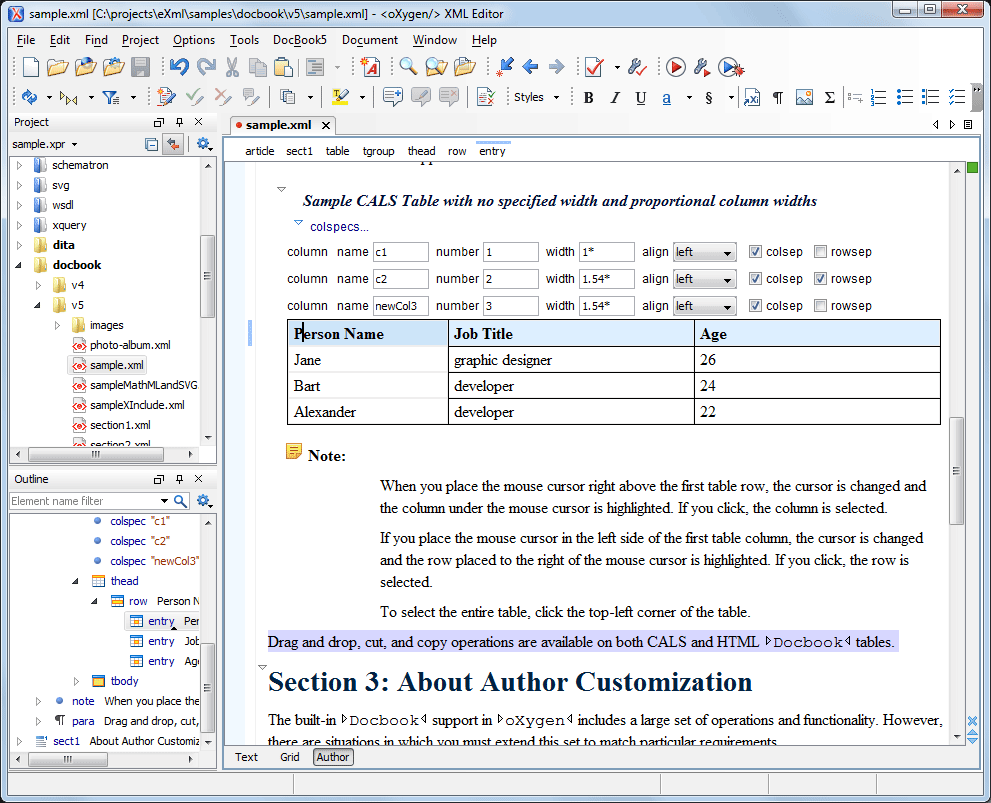
Task: Open the Document menu
Action: (370, 40)
